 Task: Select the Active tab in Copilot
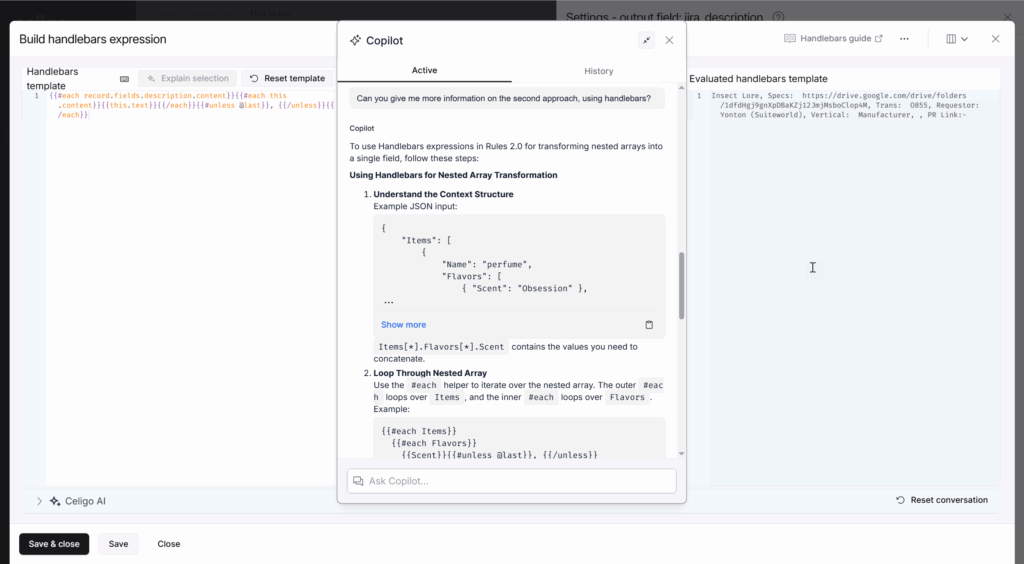(x=424, y=71)
